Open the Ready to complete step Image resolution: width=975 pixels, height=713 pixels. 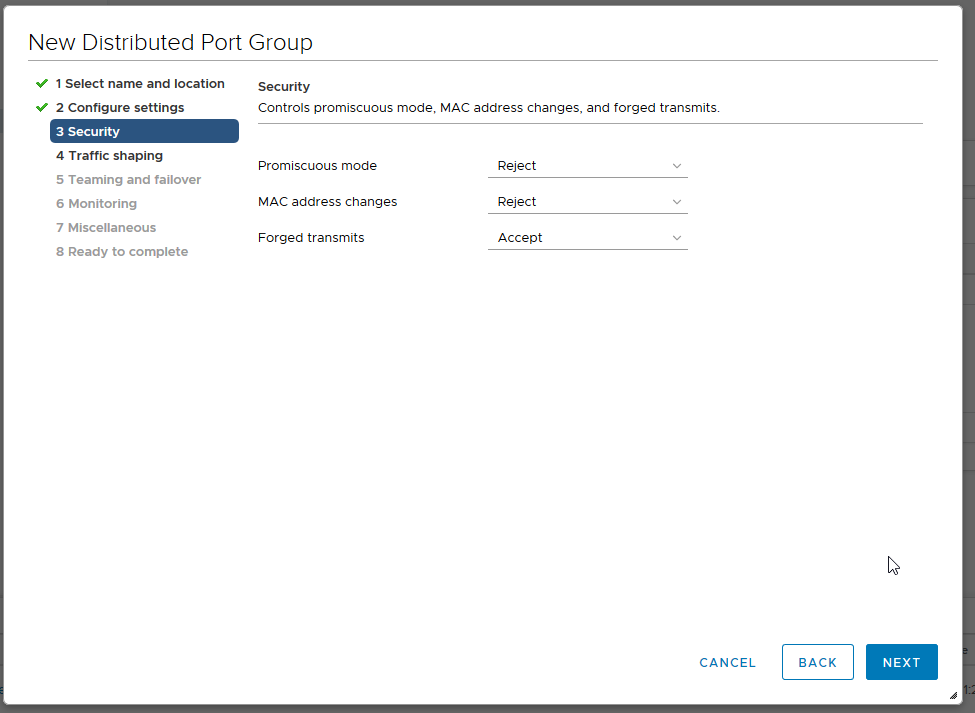pos(122,251)
